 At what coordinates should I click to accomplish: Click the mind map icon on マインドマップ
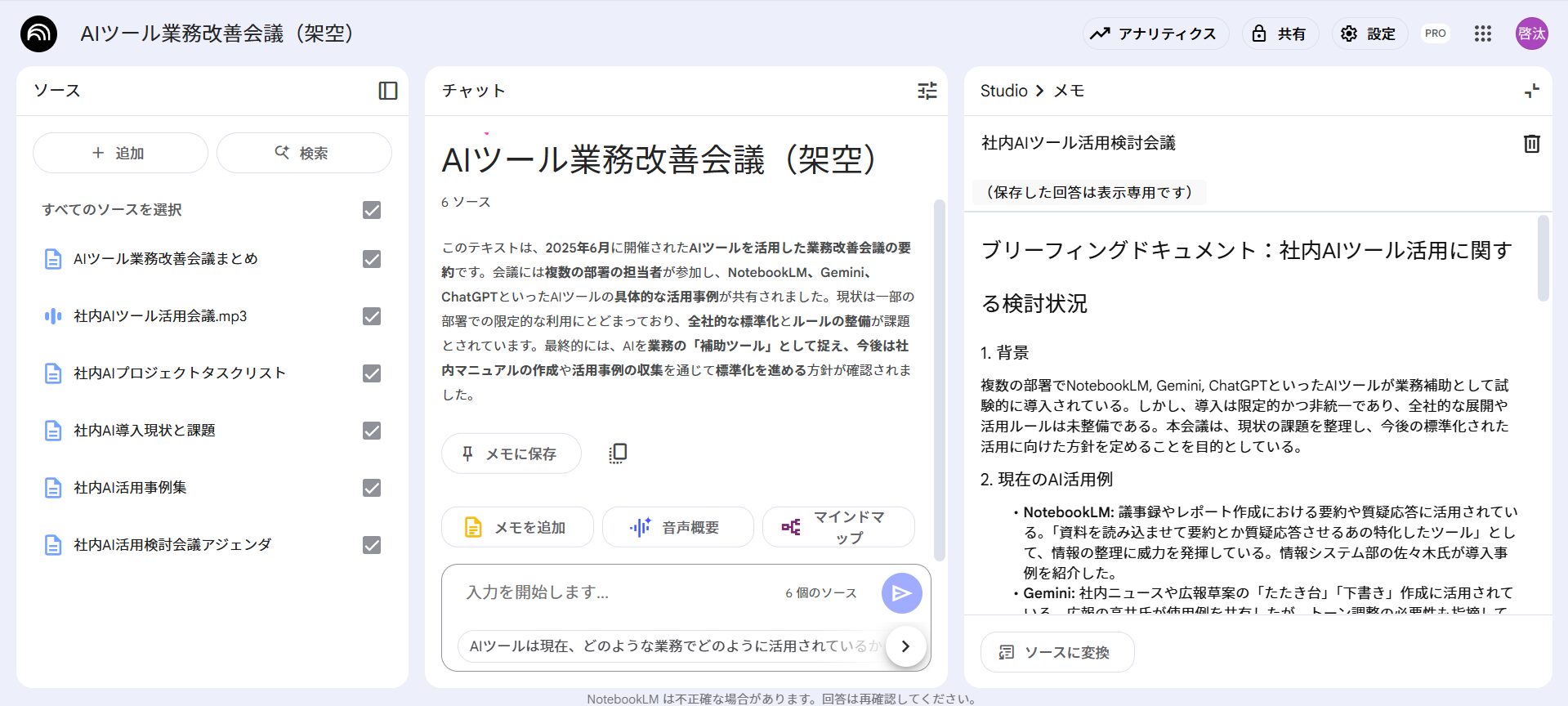coord(791,527)
